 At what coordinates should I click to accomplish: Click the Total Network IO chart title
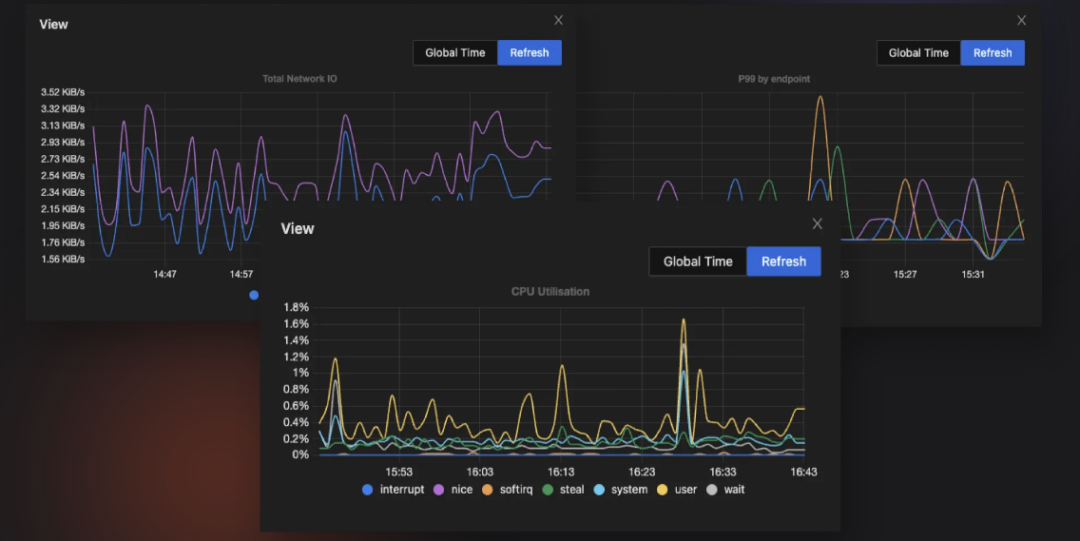pyautogui.click(x=299, y=78)
